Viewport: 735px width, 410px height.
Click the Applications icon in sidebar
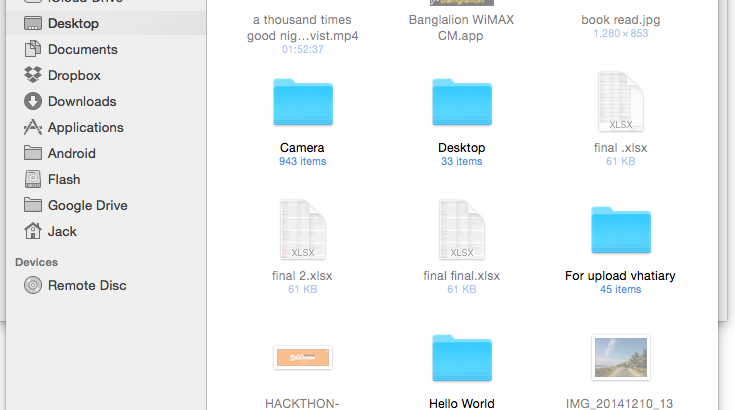pyautogui.click(x=32, y=127)
